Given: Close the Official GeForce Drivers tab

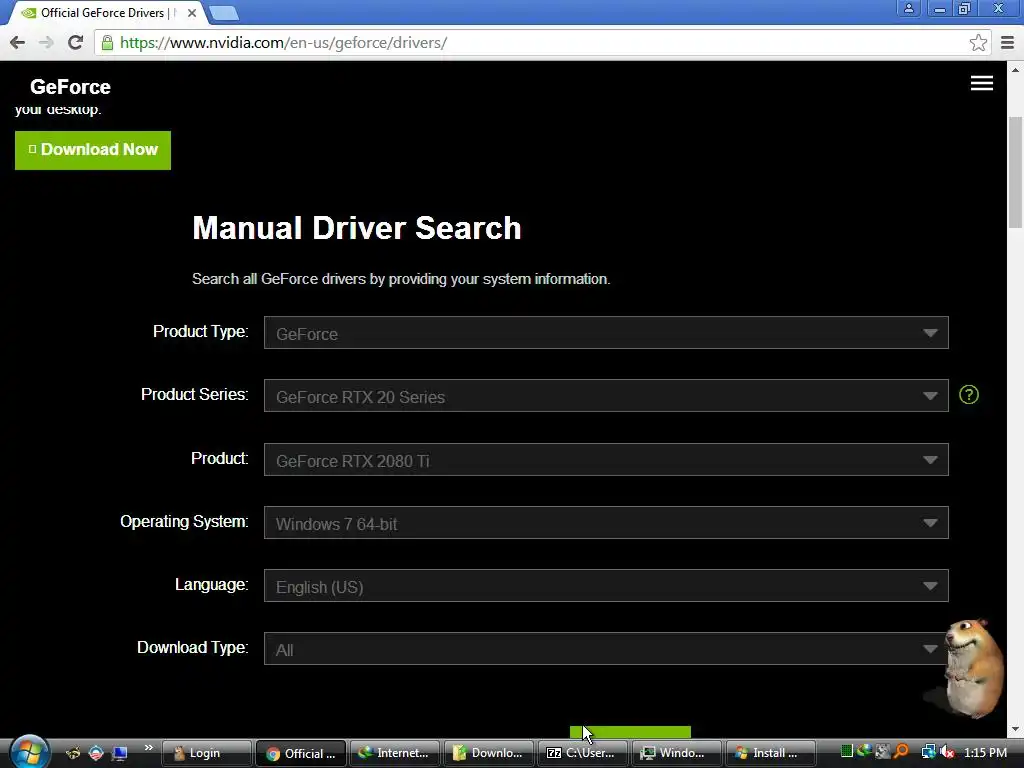Looking at the screenshot, I should click(192, 13).
